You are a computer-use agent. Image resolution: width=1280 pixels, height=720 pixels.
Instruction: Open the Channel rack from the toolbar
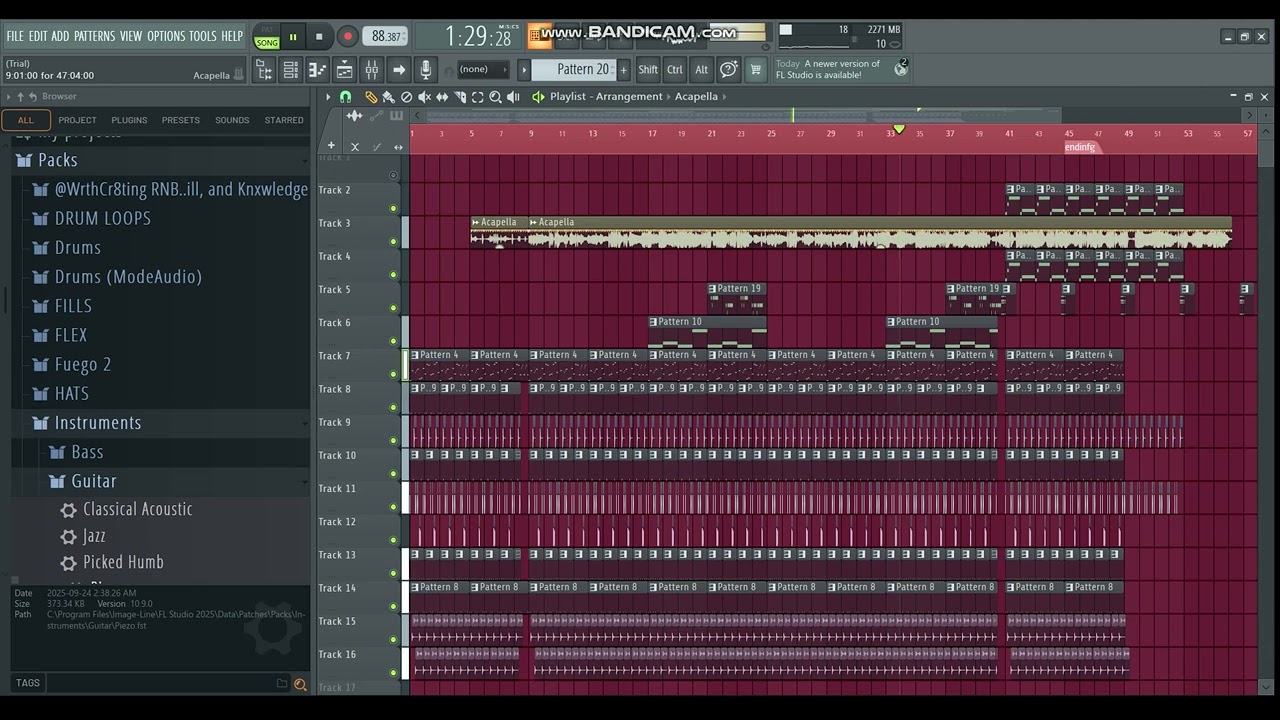pos(291,70)
